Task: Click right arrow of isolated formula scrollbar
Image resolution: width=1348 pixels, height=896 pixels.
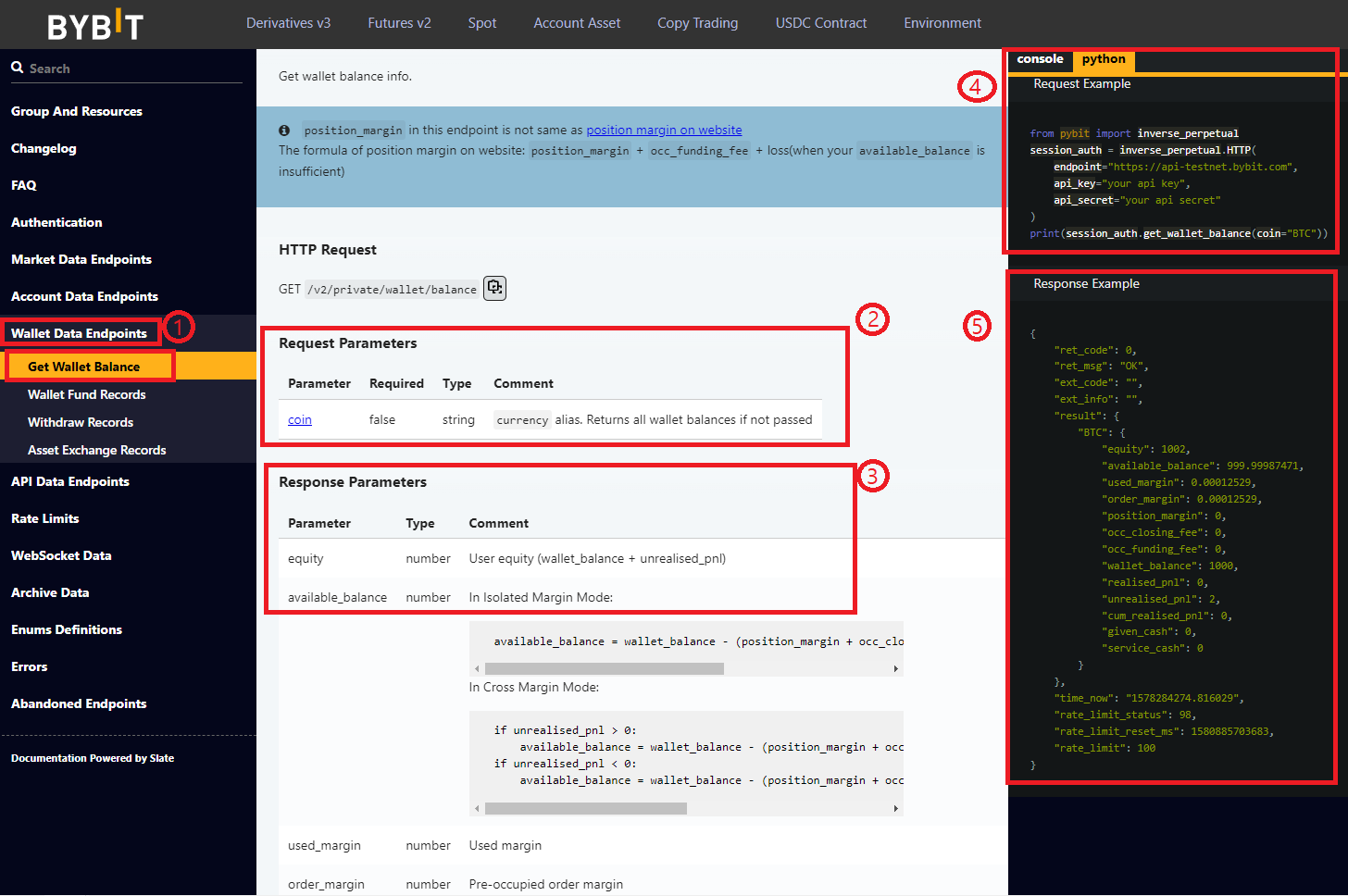Action: [x=895, y=668]
